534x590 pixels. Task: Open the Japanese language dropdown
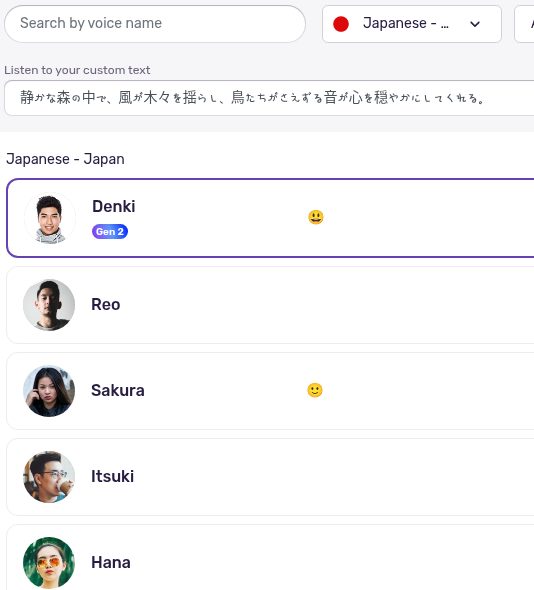tap(412, 24)
